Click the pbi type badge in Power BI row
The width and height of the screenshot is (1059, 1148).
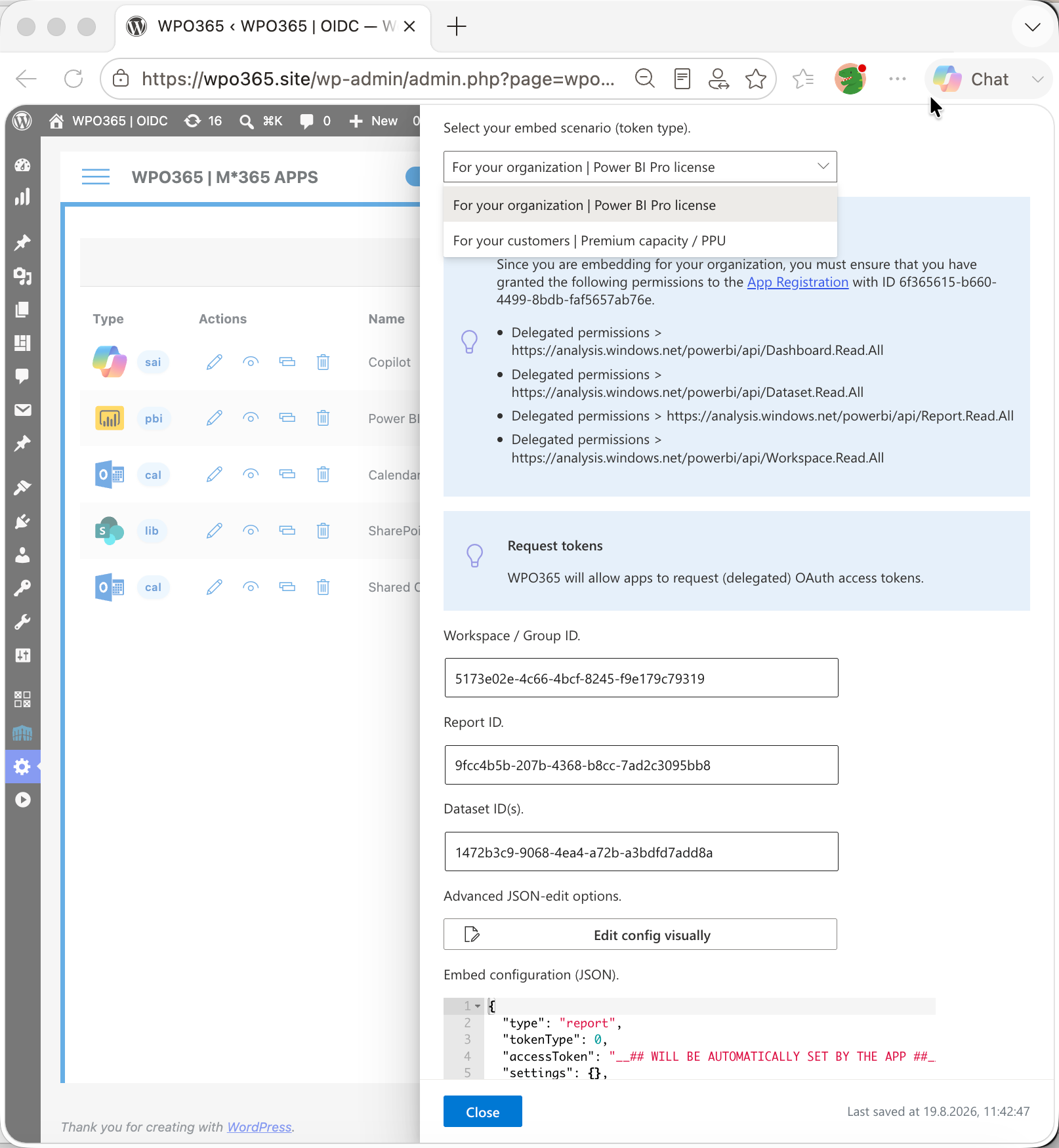coord(154,419)
